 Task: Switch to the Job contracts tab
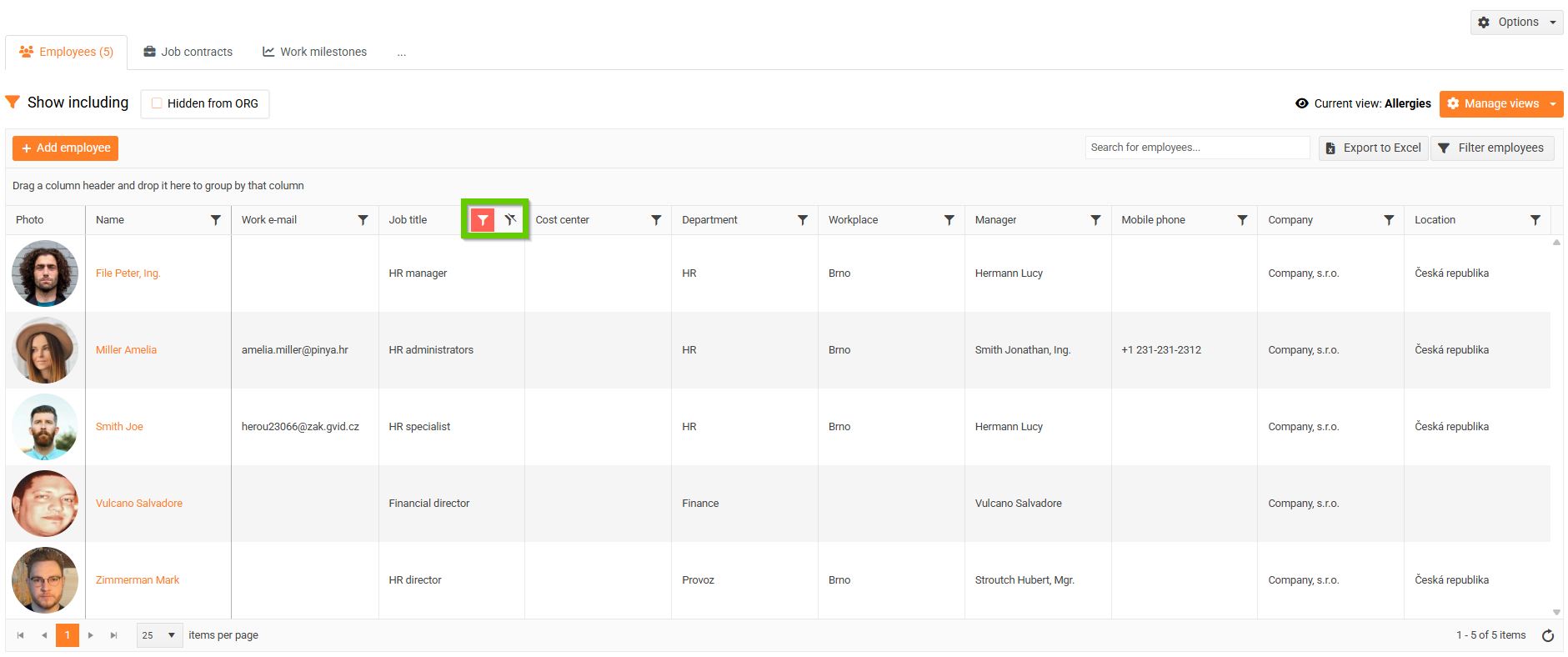(x=188, y=52)
